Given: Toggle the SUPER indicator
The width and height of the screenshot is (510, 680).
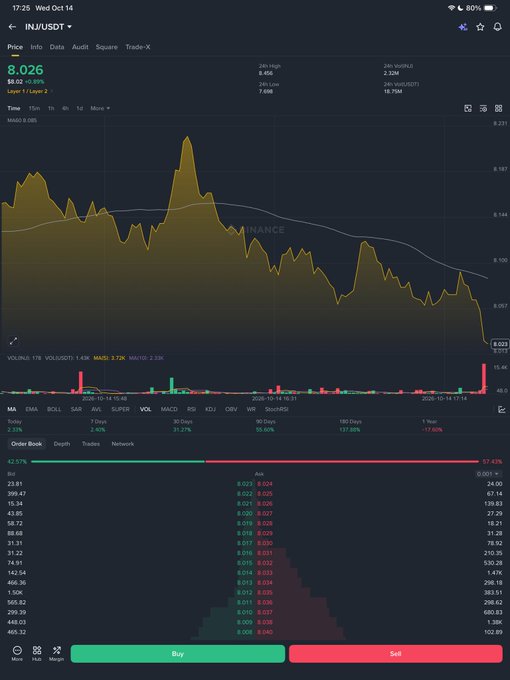Looking at the screenshot, I should pos(121,409).
